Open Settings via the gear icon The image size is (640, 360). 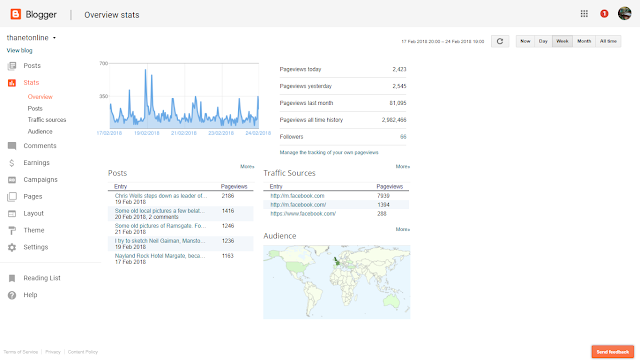tap(12, 247)
